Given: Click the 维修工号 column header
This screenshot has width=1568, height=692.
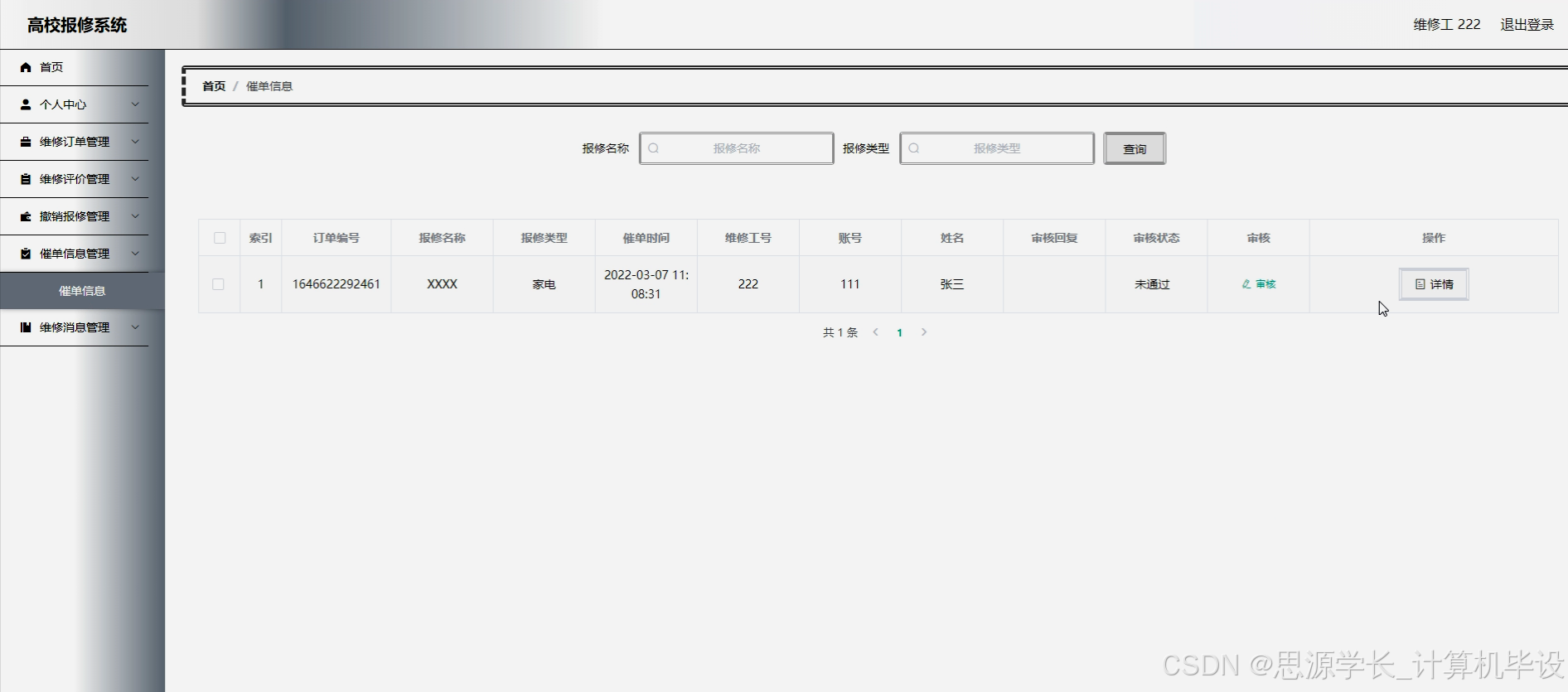Looking at the screenshot, I should tap(748, 238).
